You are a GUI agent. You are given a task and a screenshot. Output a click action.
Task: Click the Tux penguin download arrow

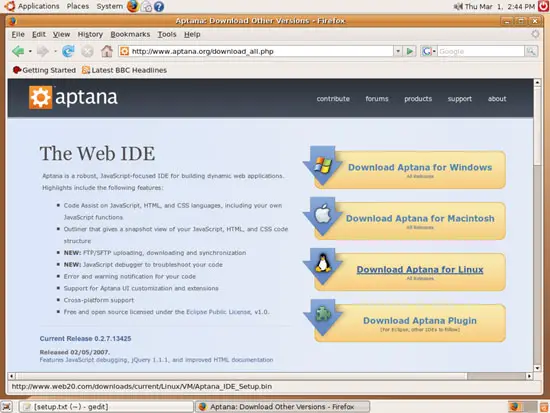pos(323,267)
